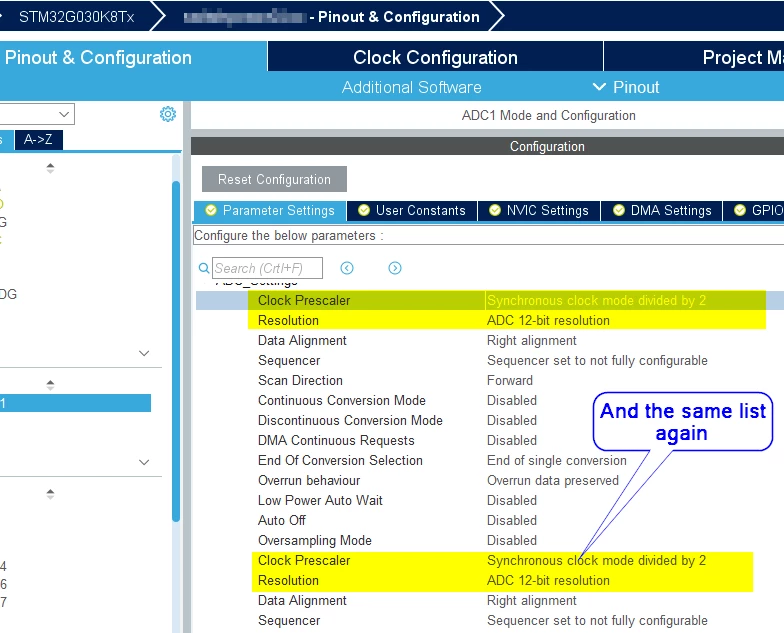
Task: Go to next search result arrow
Action: [395, 268]
